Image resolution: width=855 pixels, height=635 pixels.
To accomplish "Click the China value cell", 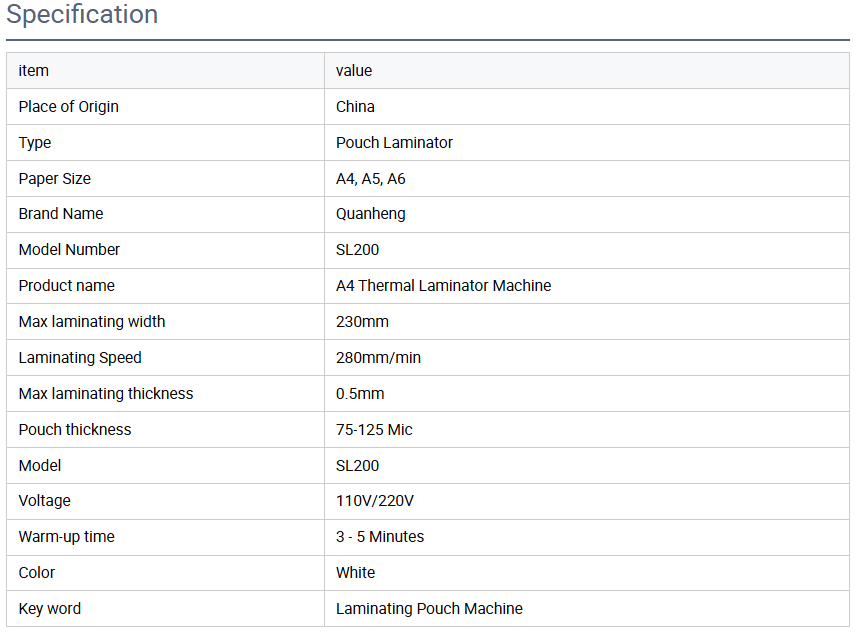I will [355, 107].
